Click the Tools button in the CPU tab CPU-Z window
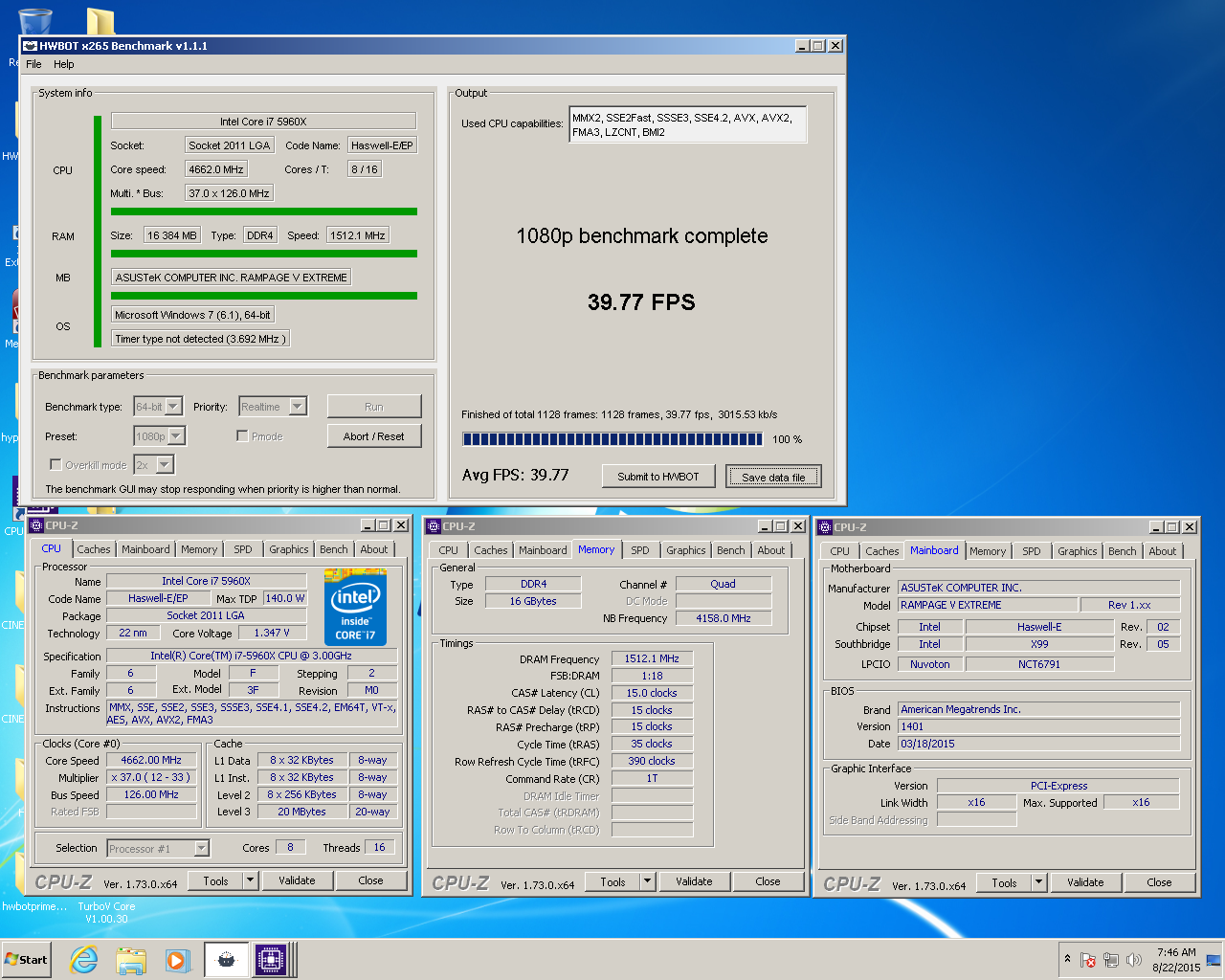 [x=215, y=880]
